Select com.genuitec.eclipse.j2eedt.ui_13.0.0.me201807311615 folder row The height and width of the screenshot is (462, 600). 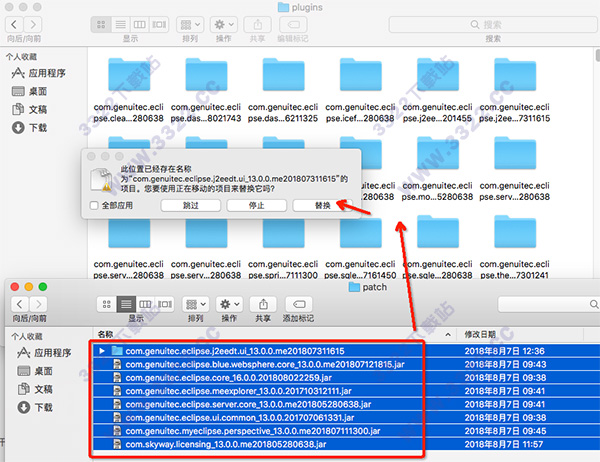click(x=346, y=351)
